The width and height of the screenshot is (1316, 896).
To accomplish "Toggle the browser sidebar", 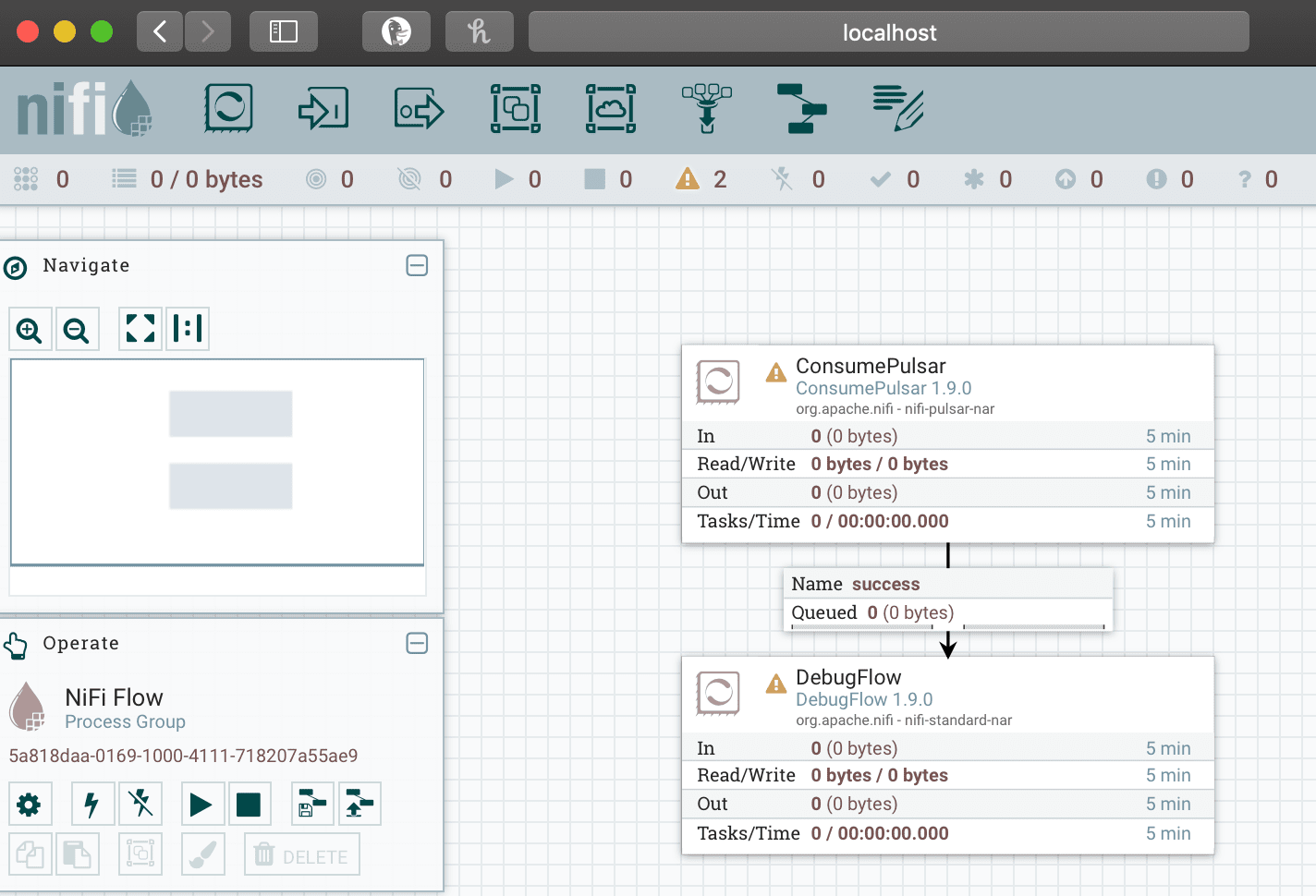I will 284,32.
